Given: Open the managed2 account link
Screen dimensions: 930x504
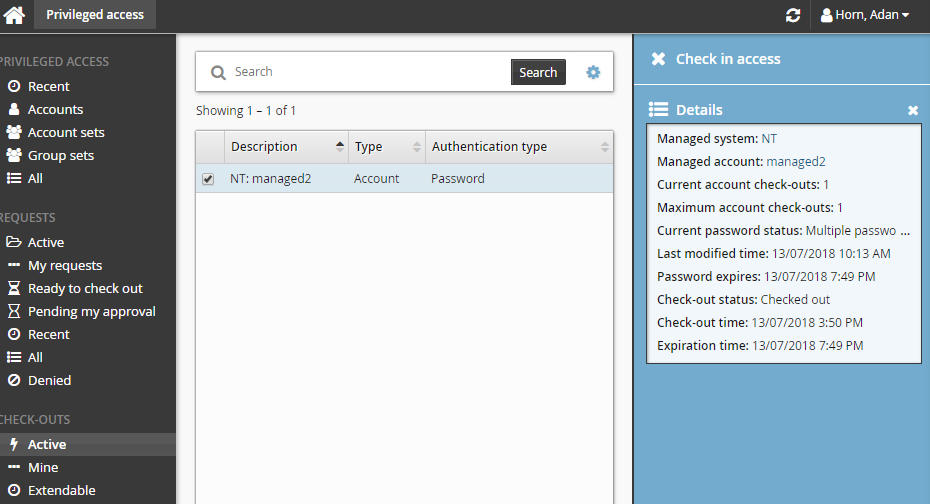Looking at the screenshot, I should (796, 161).
